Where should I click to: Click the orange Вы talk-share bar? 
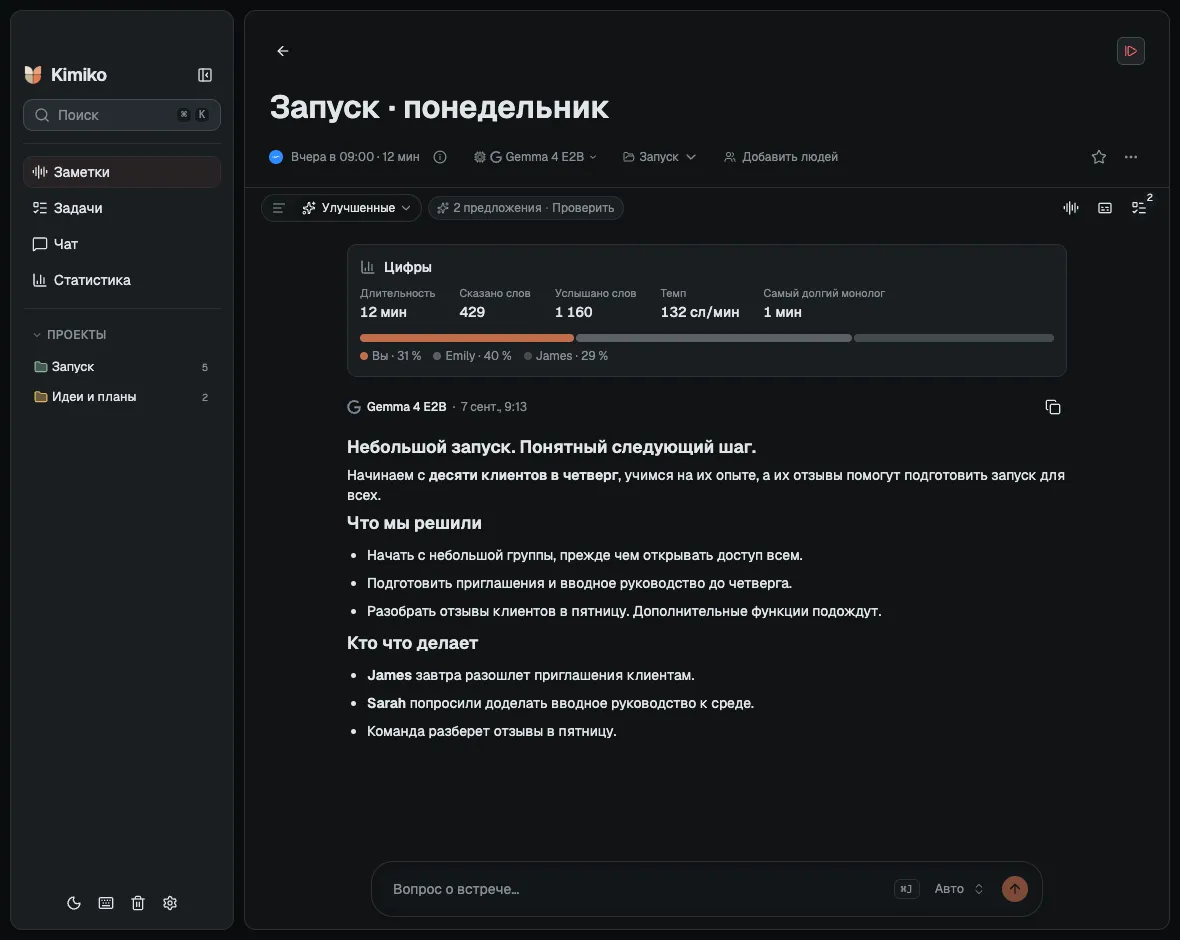(467, 338)
